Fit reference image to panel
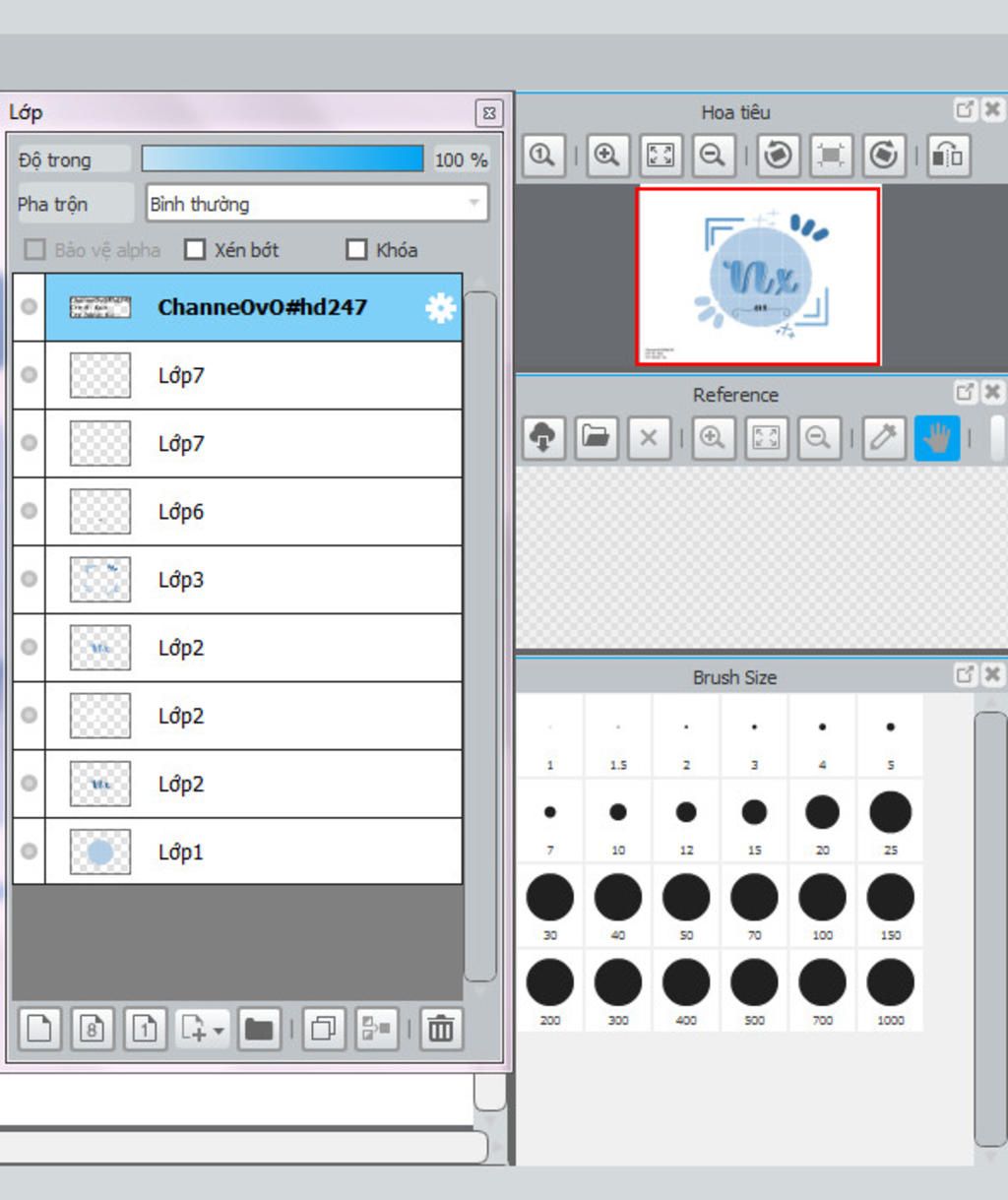1008x1200 pixels. pos(765,437)
